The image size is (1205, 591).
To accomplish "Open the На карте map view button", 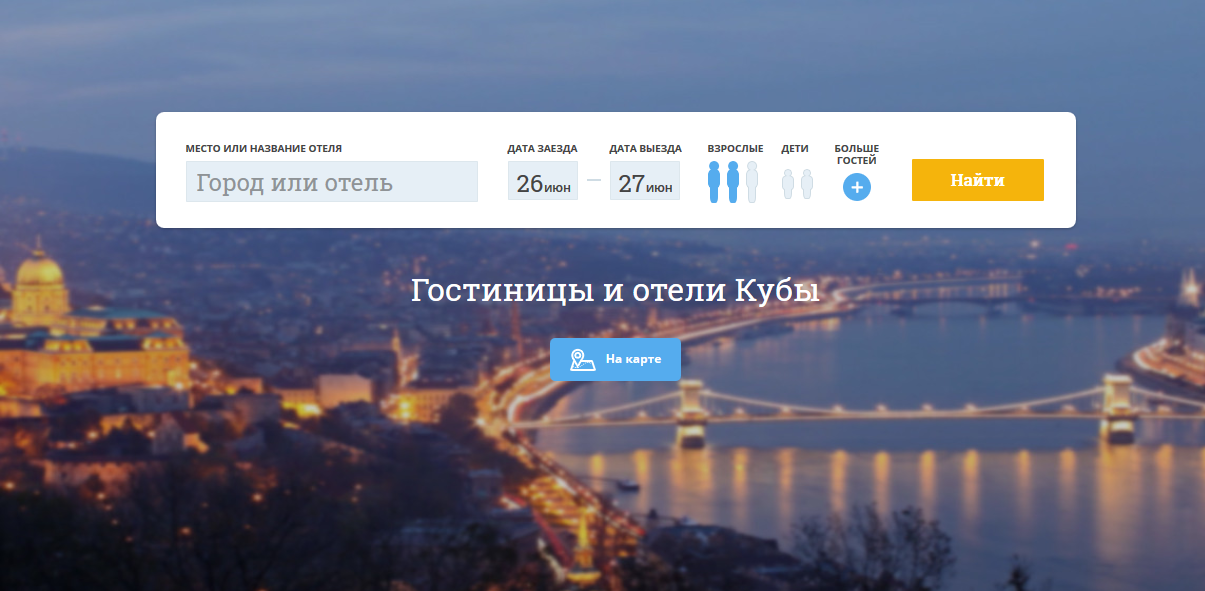I will click(x=615, y=359).
